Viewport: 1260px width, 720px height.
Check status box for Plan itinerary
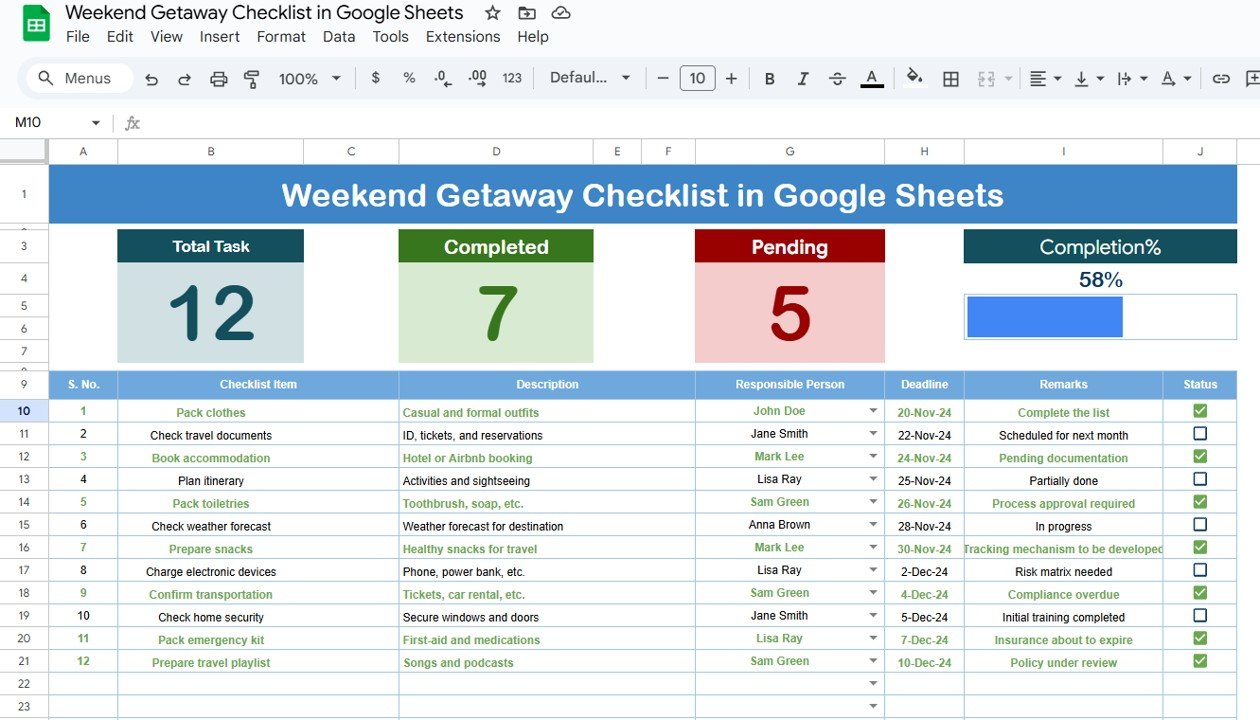1200,479
